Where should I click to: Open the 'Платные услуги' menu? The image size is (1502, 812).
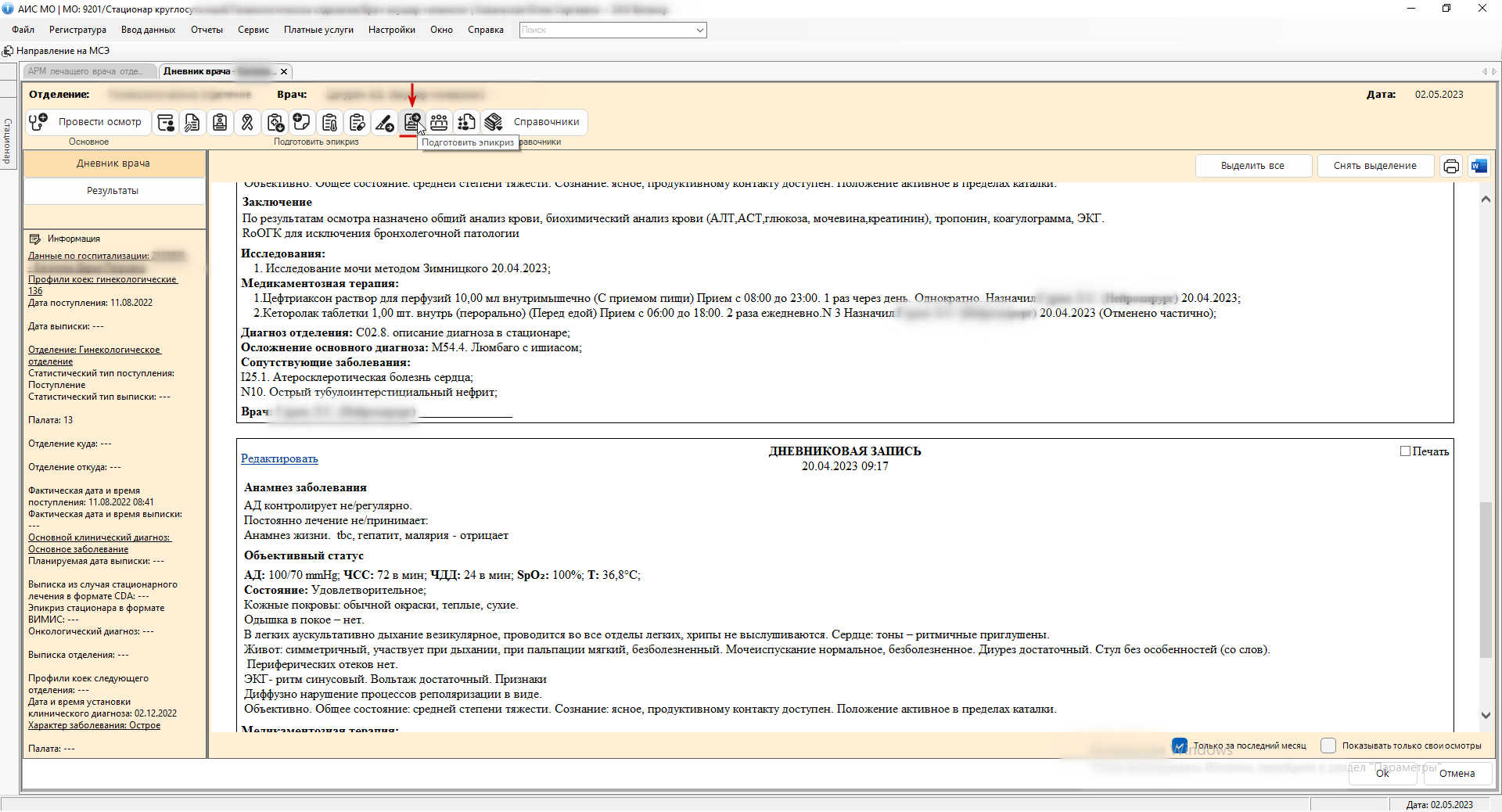[x=318, y=30]
